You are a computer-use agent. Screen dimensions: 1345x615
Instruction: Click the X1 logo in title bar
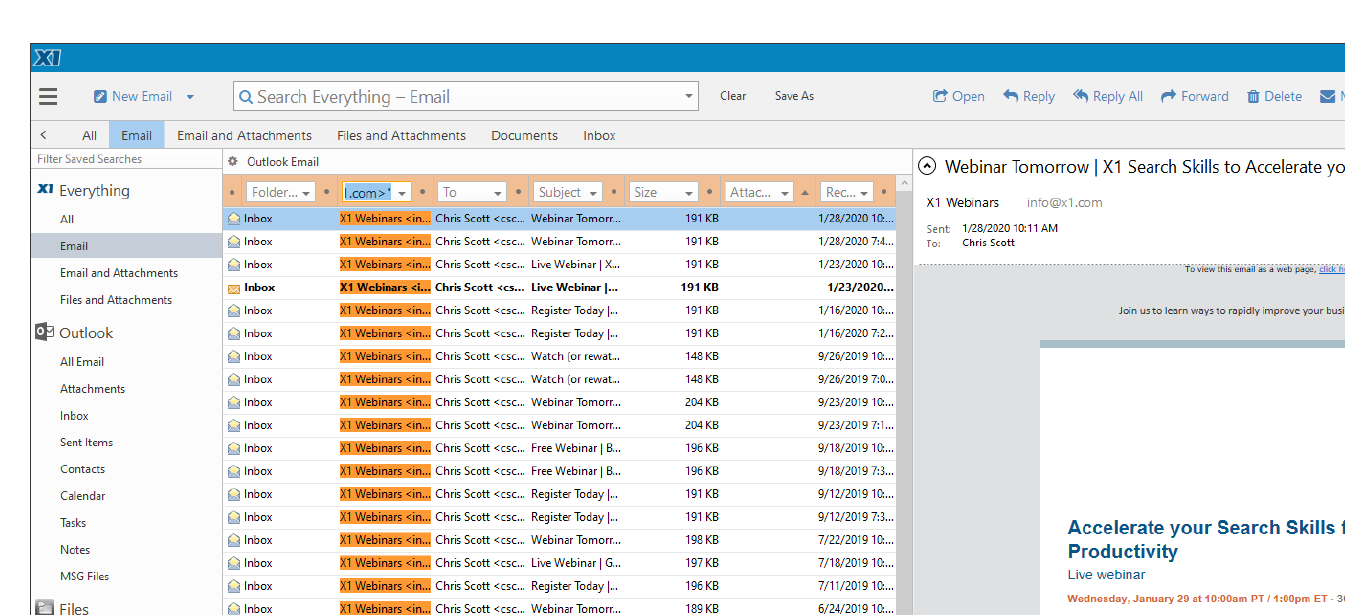click(48, 58)
